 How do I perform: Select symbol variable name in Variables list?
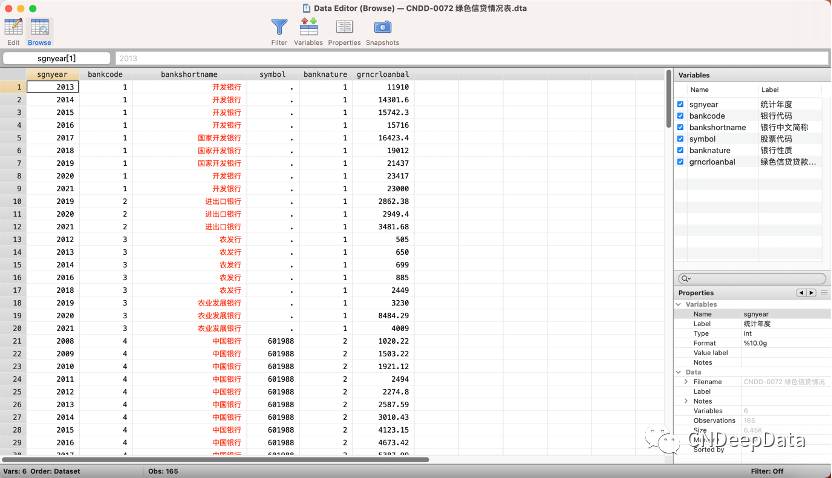[x=702, y=139]
